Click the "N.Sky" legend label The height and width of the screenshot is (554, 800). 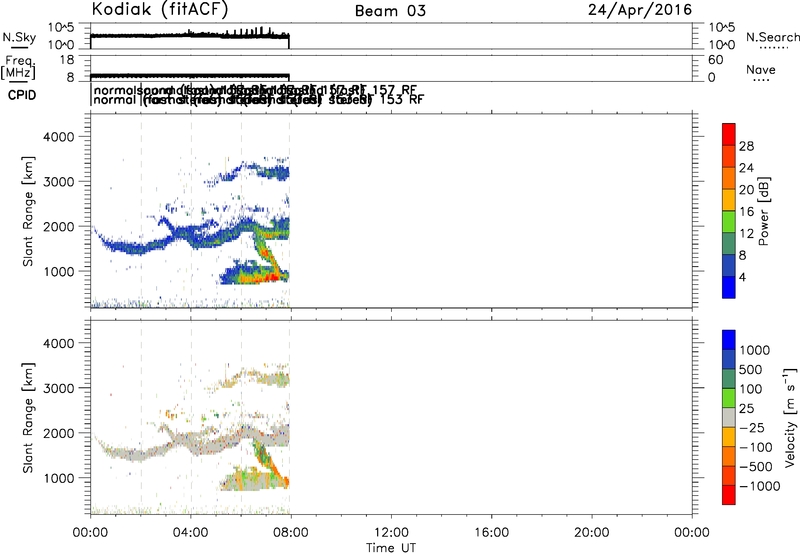coord(19,37)
